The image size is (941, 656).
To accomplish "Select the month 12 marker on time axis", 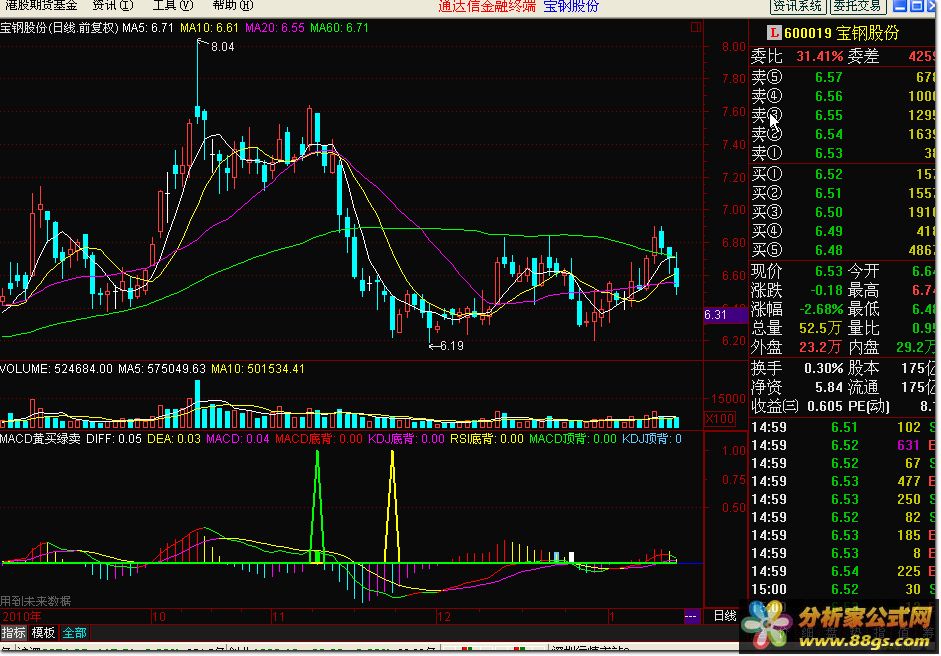I will click(443, 617).
